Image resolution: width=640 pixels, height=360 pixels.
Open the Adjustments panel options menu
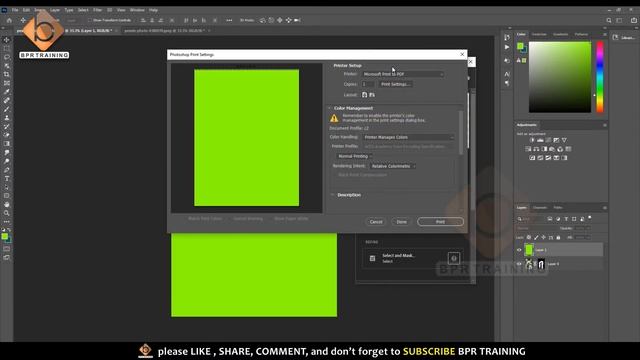coord(604,125)
